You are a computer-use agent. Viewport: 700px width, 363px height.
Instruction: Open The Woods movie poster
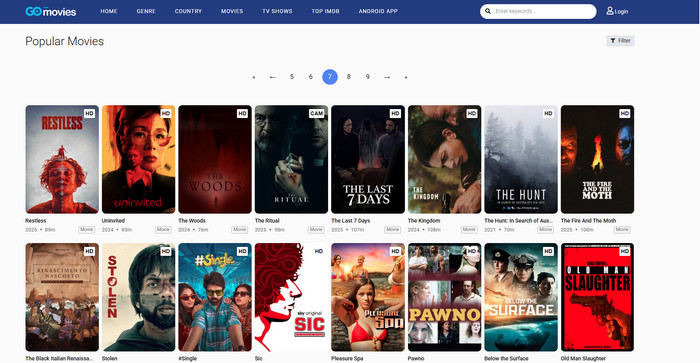pos(215,159)
